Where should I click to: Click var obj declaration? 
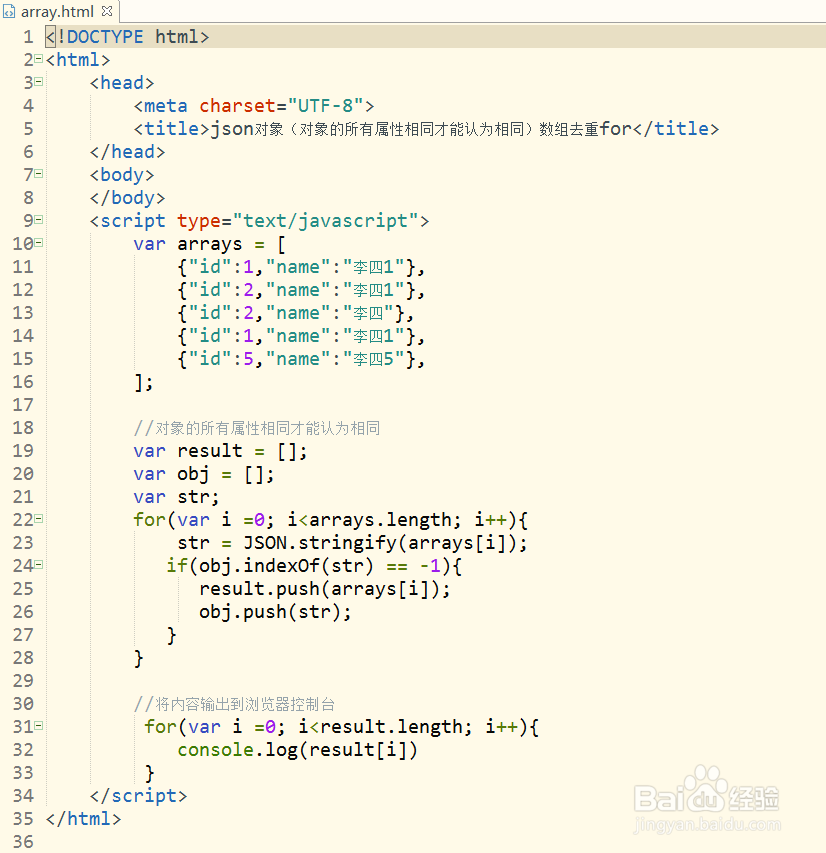(x=204, y=474)
